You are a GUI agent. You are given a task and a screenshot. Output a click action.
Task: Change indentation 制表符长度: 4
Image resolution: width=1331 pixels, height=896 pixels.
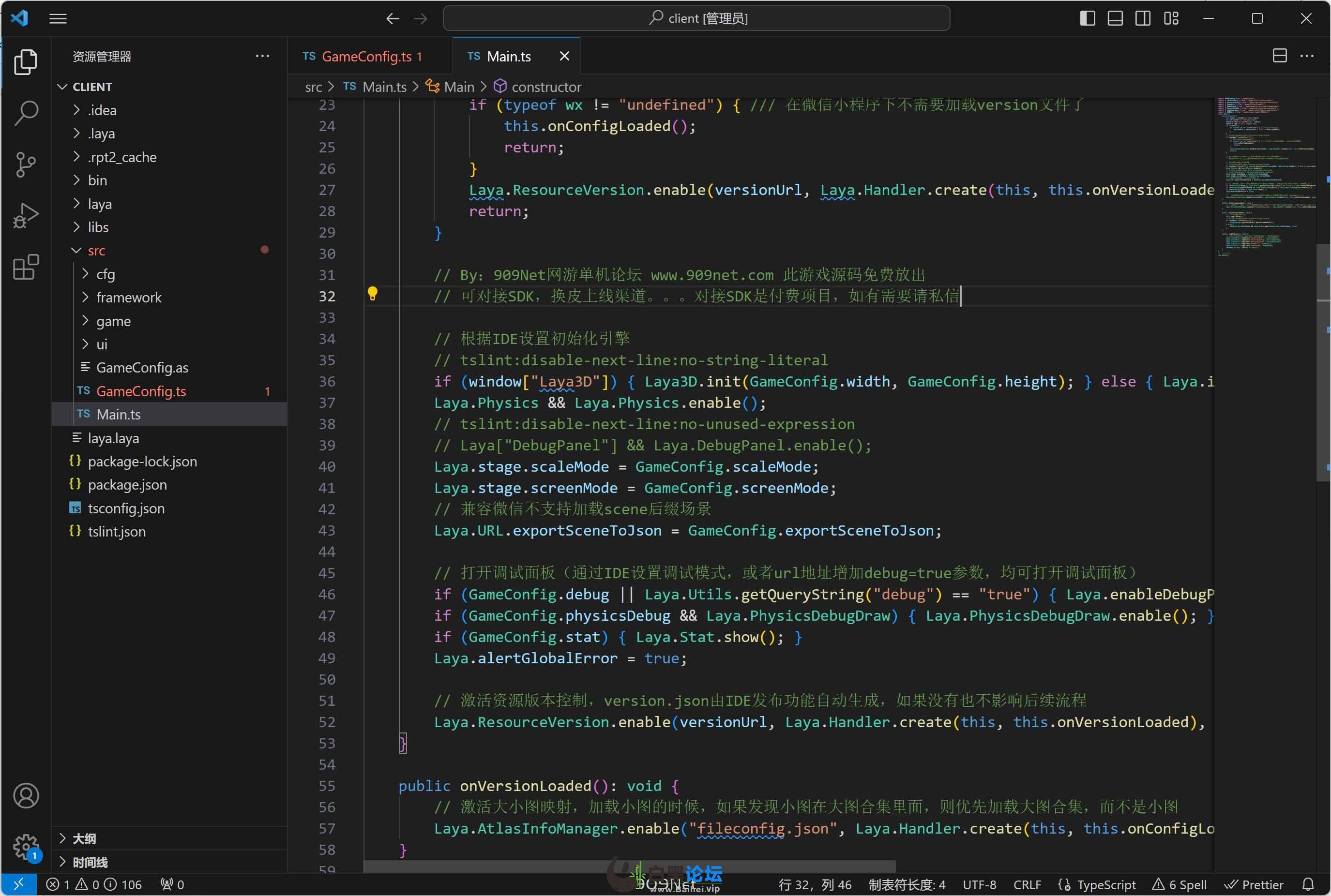(x=907, y=884)
